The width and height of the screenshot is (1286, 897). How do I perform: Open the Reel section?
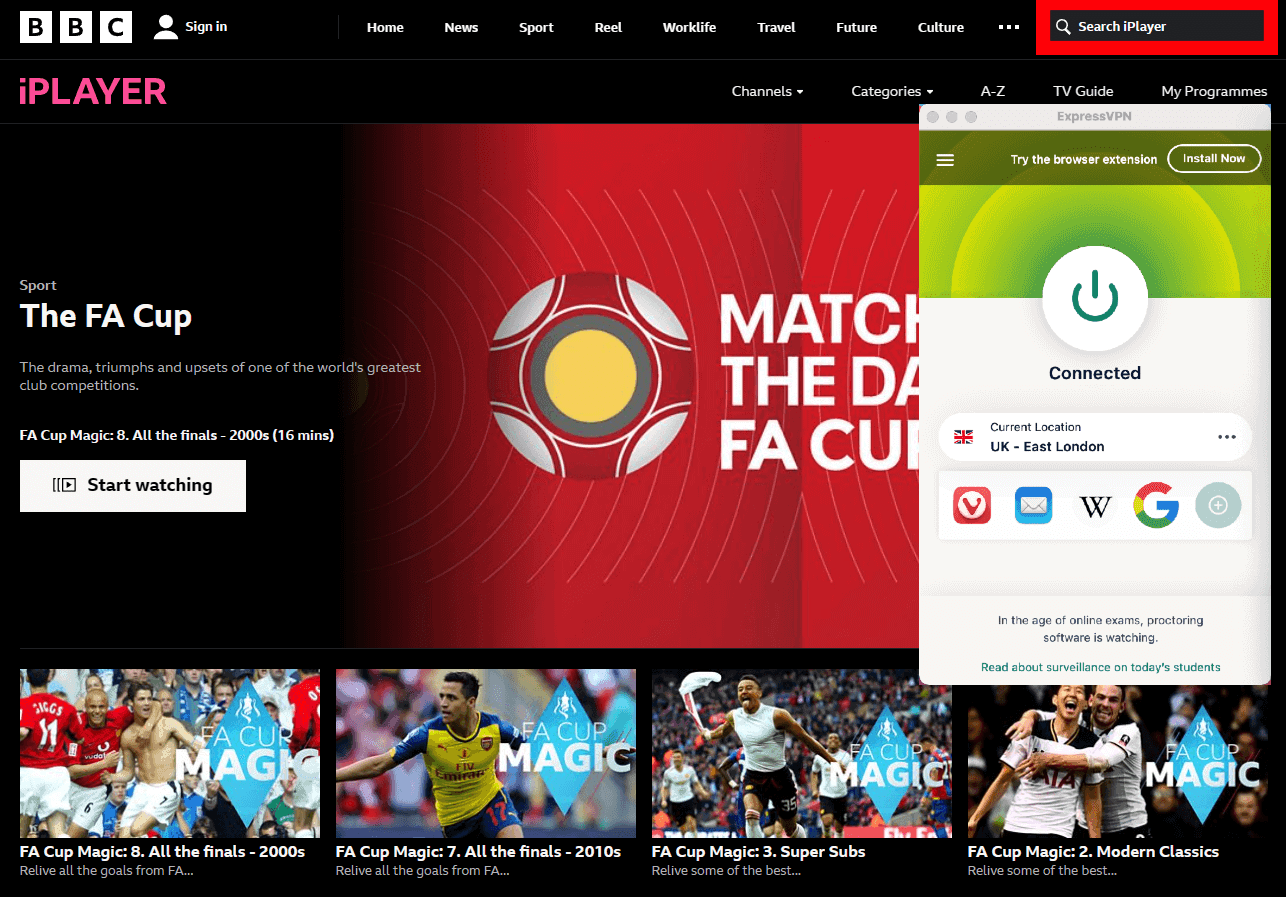608,27
